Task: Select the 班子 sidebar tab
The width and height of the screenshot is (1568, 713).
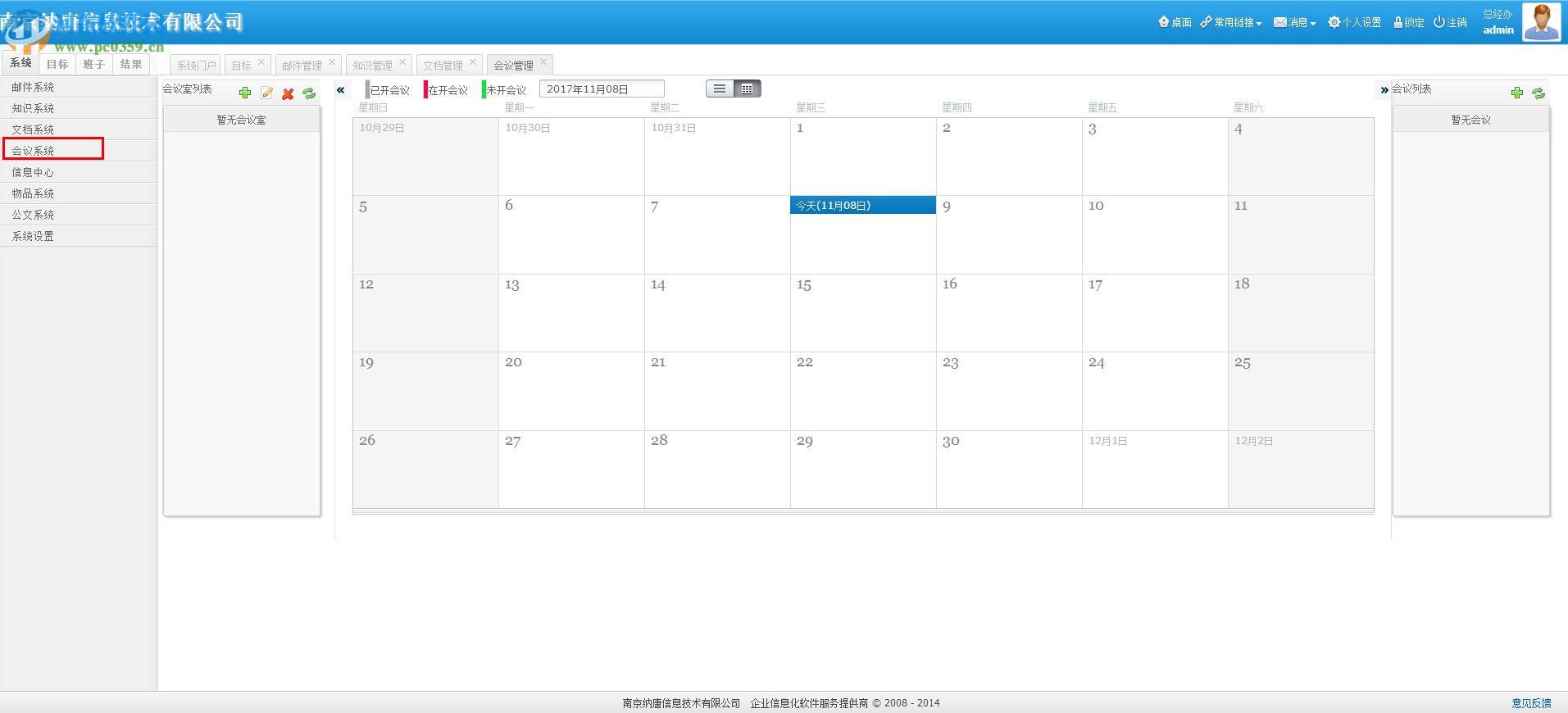Action: (94, 64)
